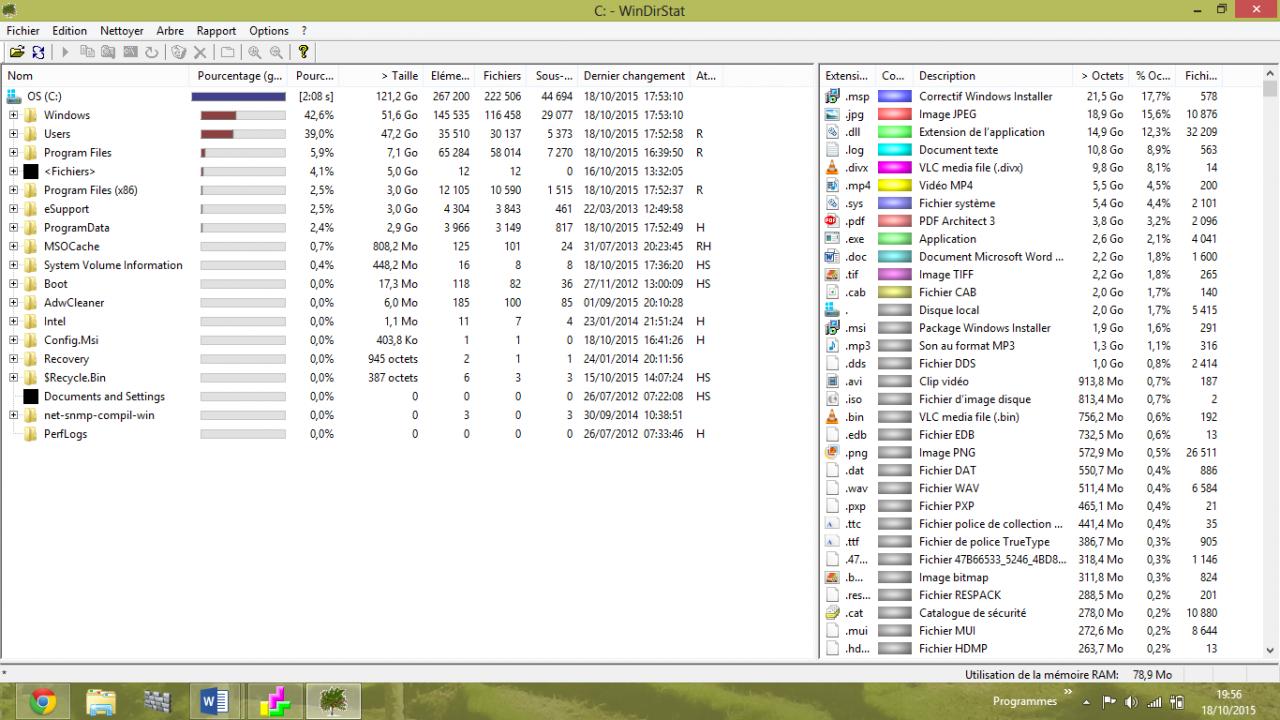Viewport: 1280px width, 720px height.
Task: Click the blue .msp color swatch
Action: coord(894,96)
